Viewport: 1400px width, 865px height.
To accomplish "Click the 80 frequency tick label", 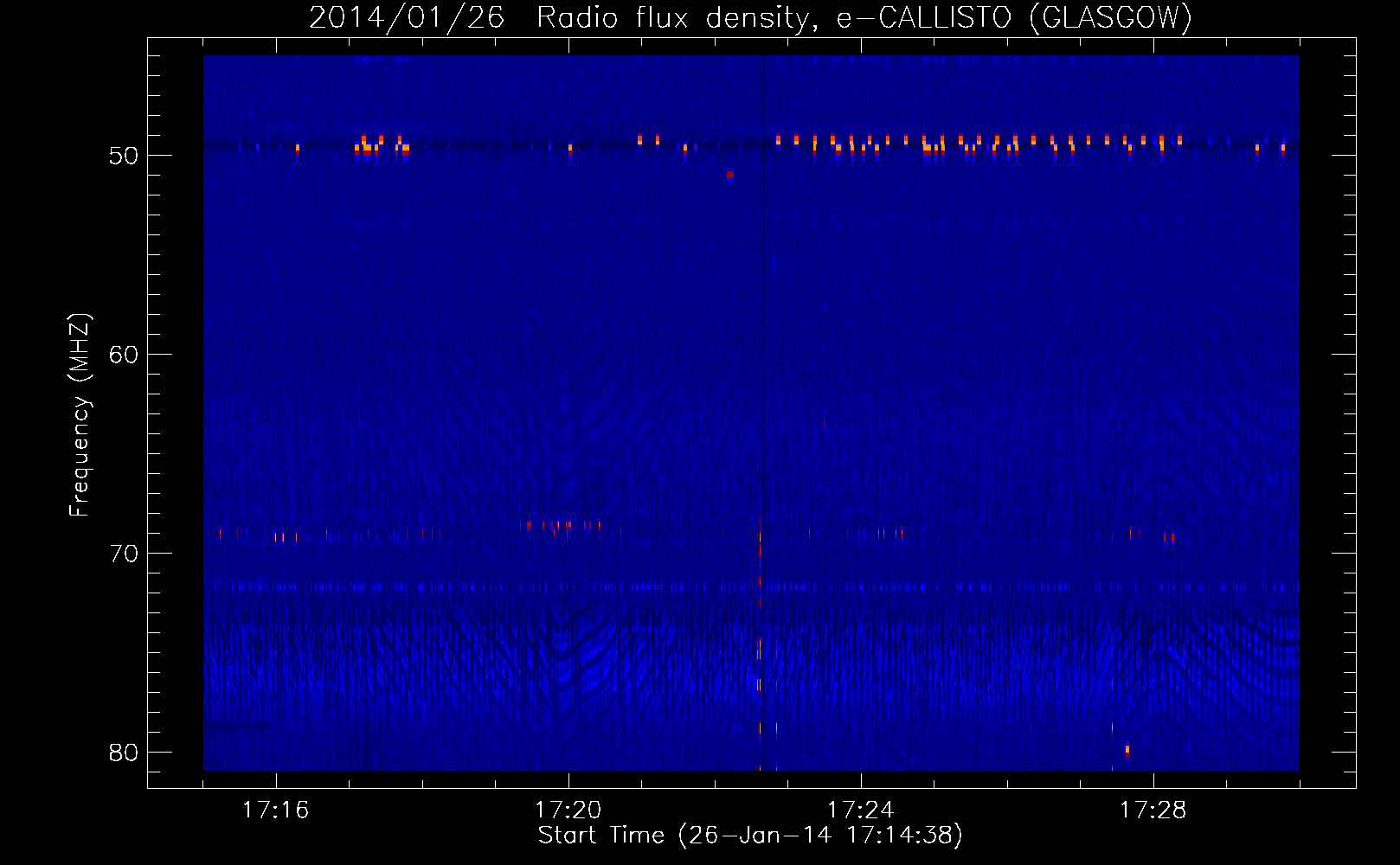I will [124, 753].
